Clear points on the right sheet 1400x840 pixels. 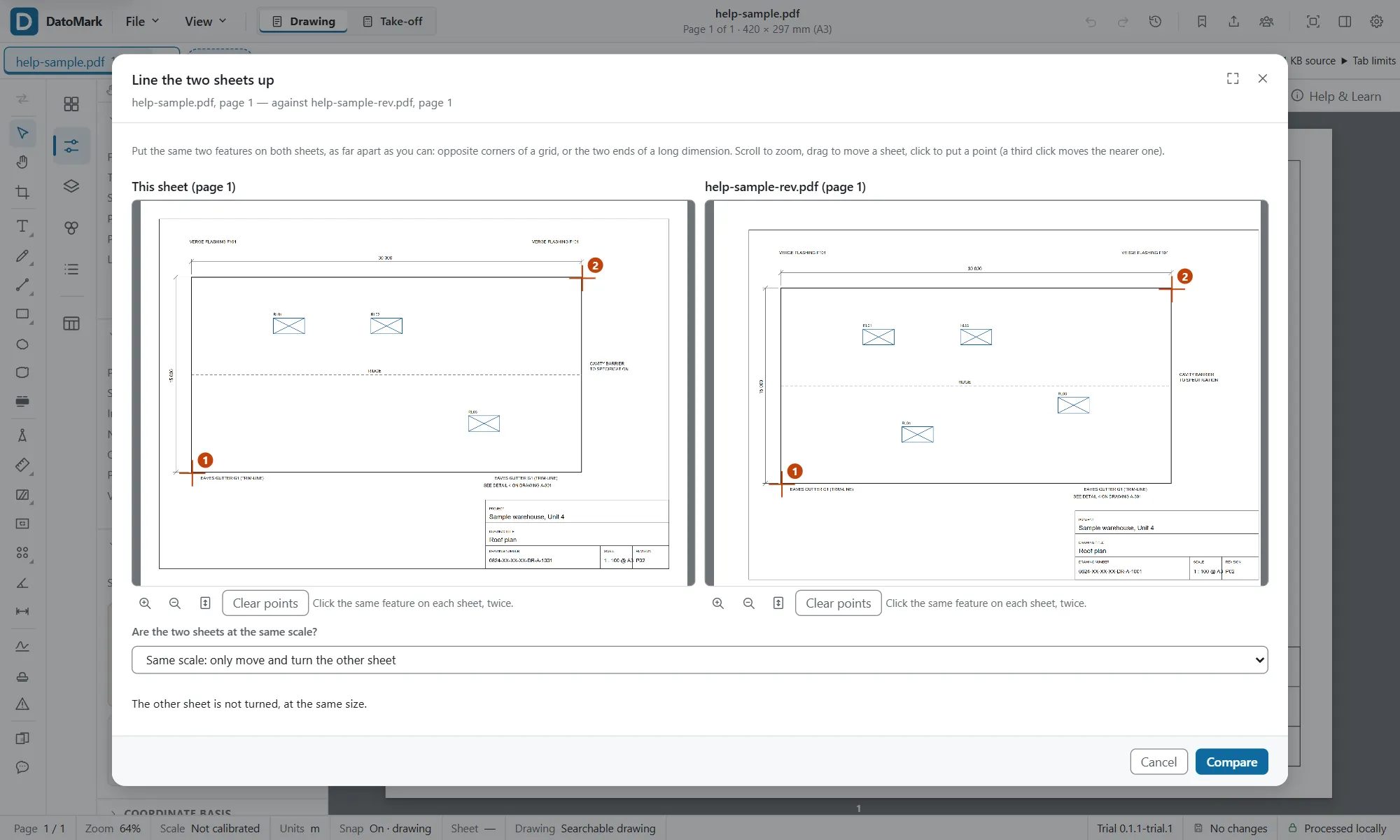(839, 603)
